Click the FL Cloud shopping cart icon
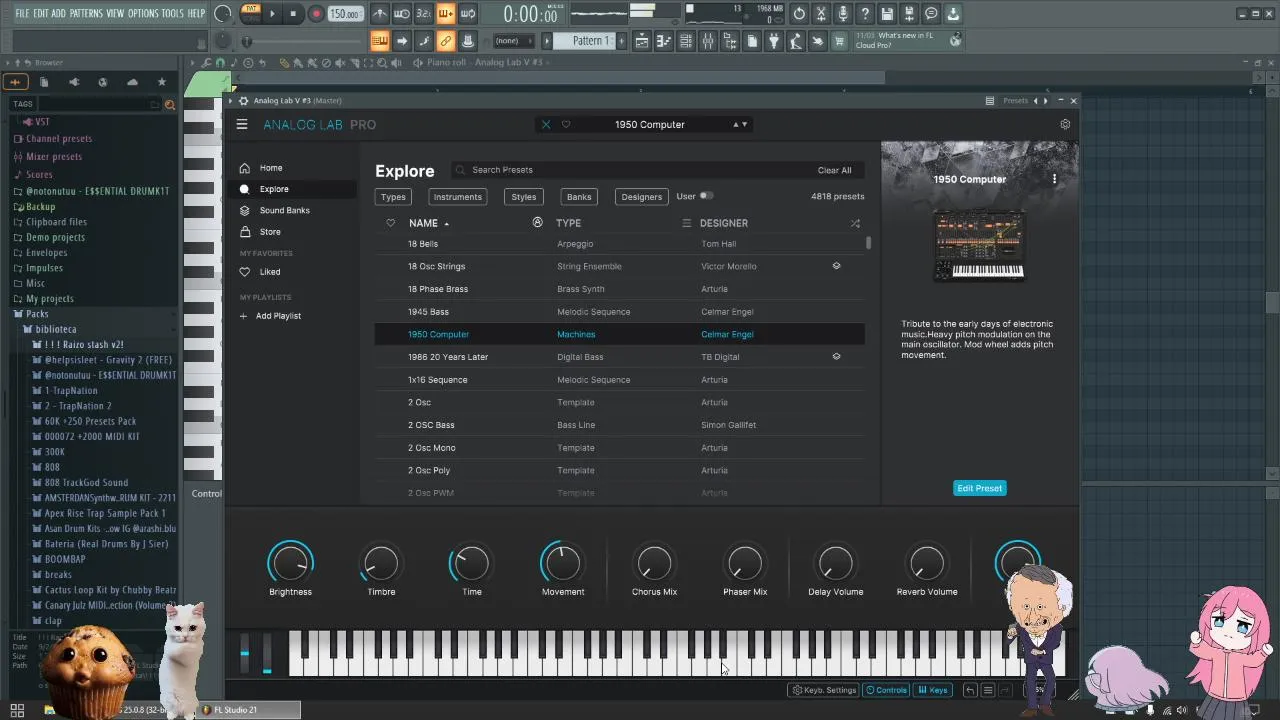This screenshot has height=720, width=1280. [839, 41]
